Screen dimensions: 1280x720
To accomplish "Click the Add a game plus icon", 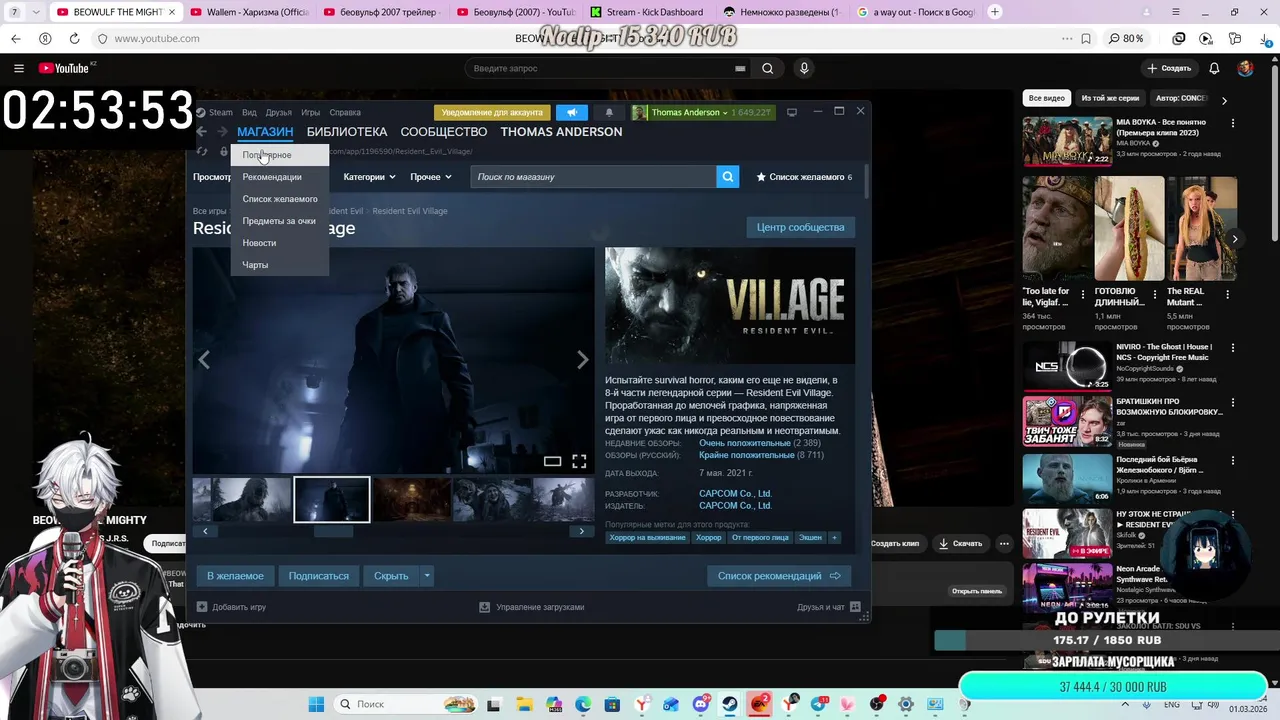I will coord(202,607).
